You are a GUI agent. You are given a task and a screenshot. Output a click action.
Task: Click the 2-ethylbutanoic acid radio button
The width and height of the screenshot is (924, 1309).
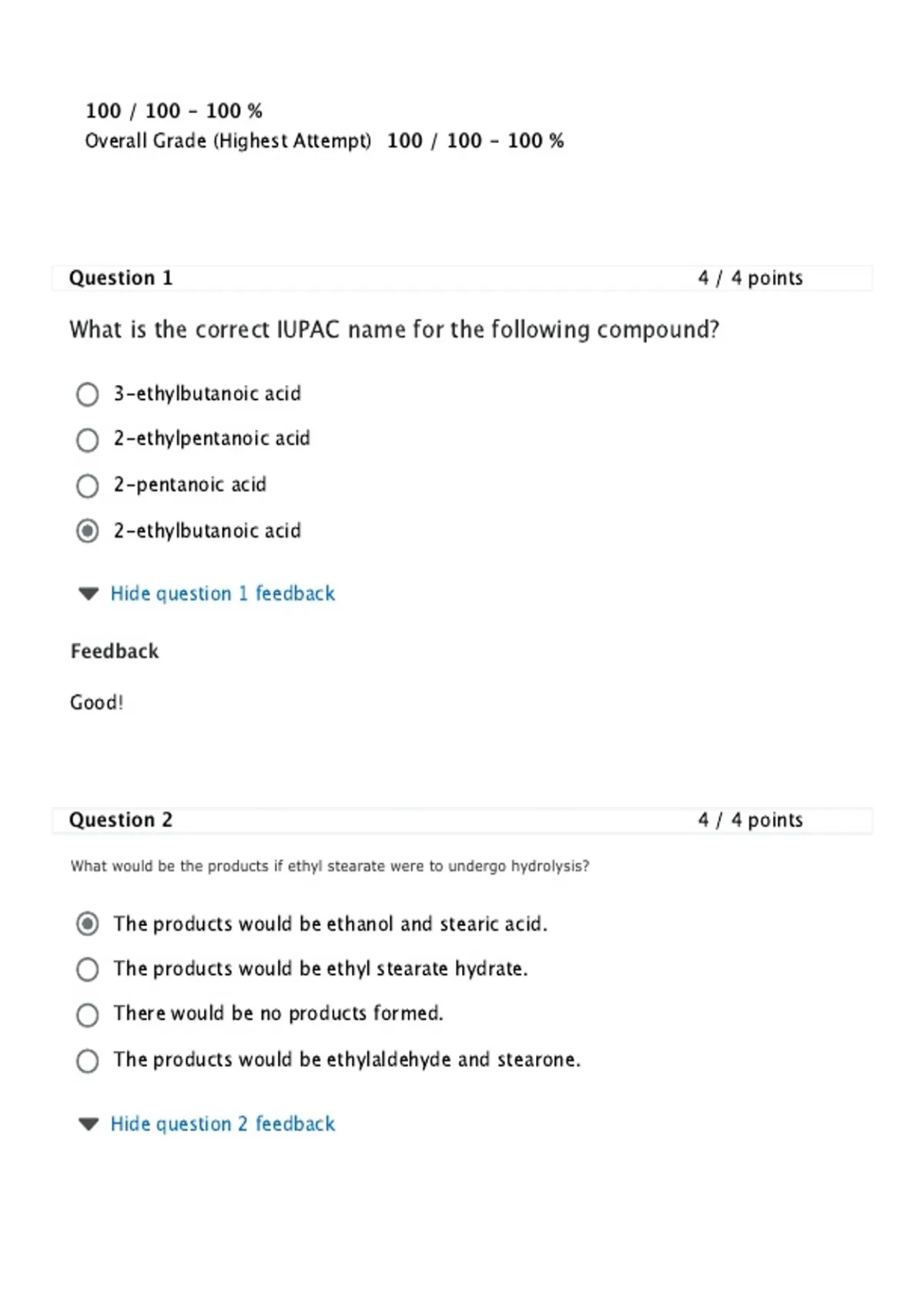pyautogui.click(x=87, y=531)
